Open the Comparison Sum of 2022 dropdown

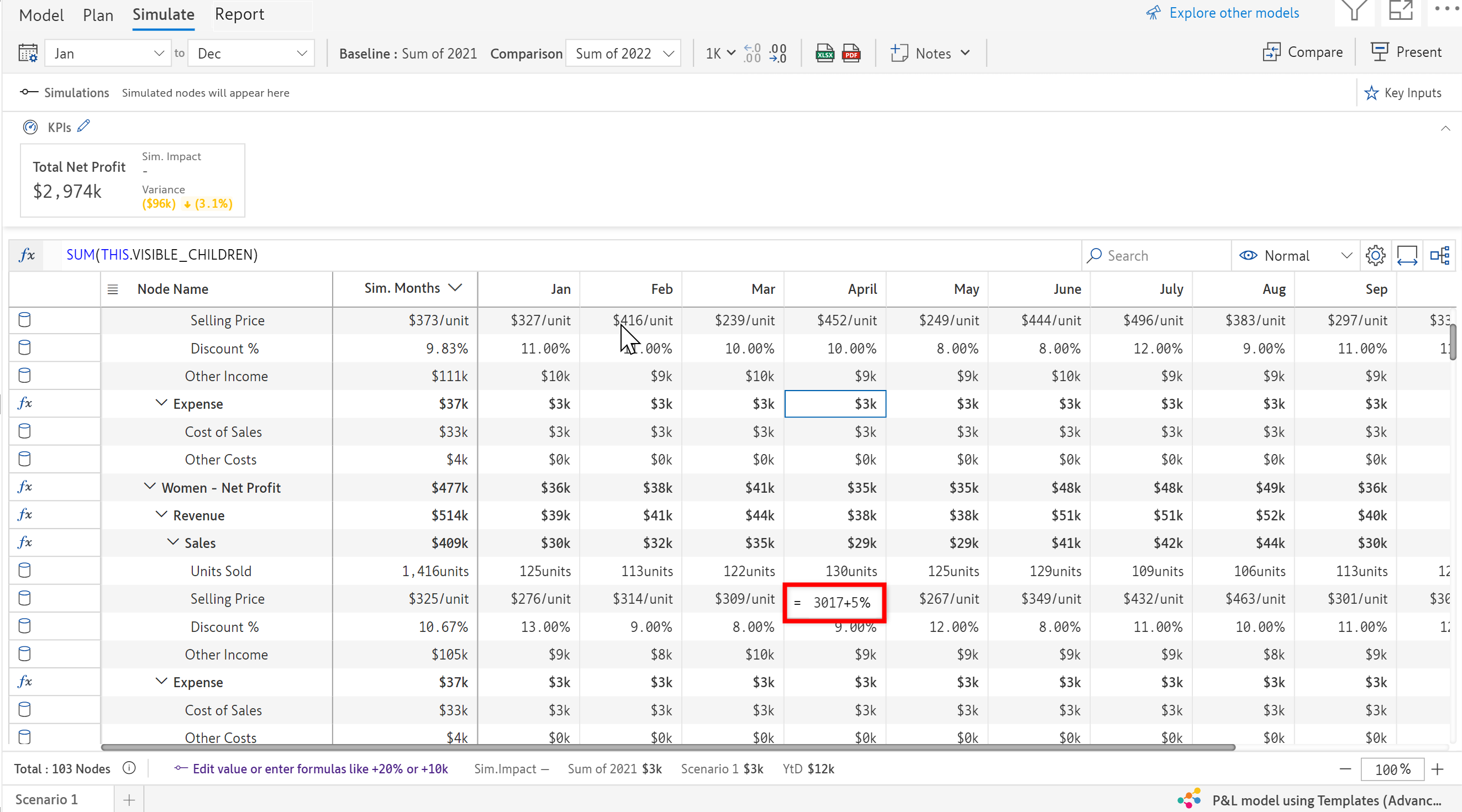tap(624, 54)
